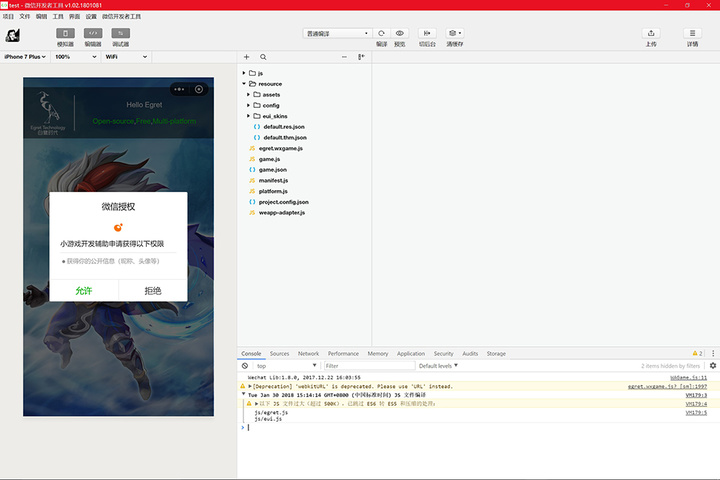Switch to the Storage tab
Viewport: 720px width, 480px height.
pos(496,354)
